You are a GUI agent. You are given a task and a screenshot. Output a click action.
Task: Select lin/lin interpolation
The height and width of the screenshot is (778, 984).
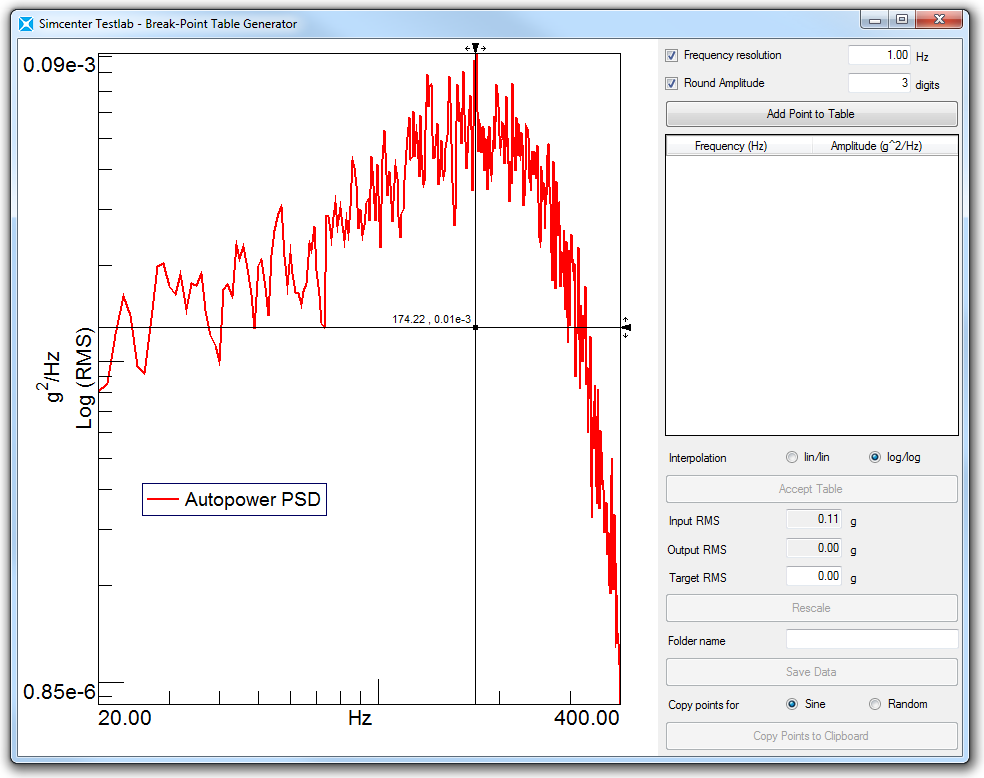pos(794,458)
